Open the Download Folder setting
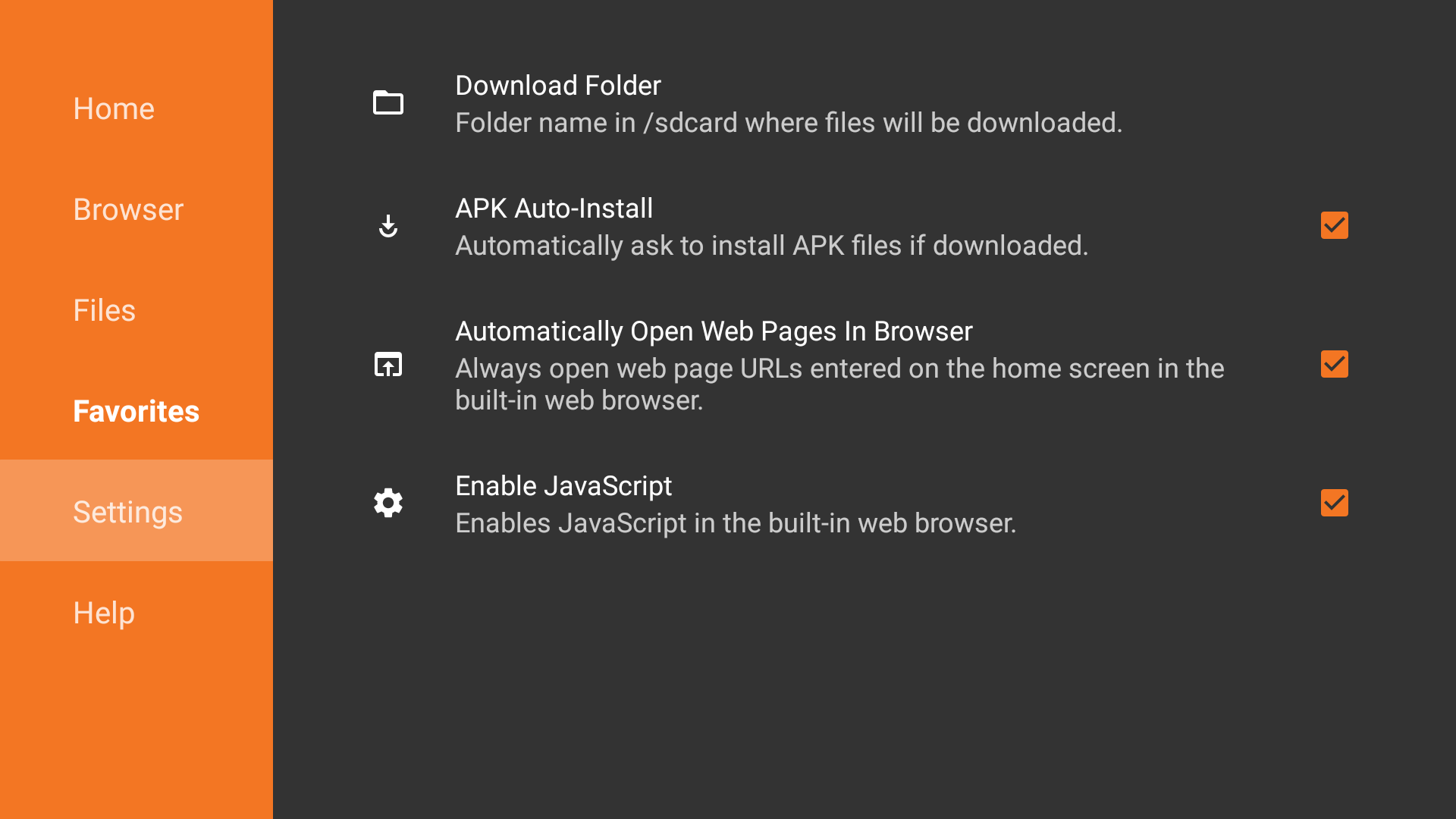Image resolution: width=1456 pixels, height=819 pixels. click(x=558, y=86)
